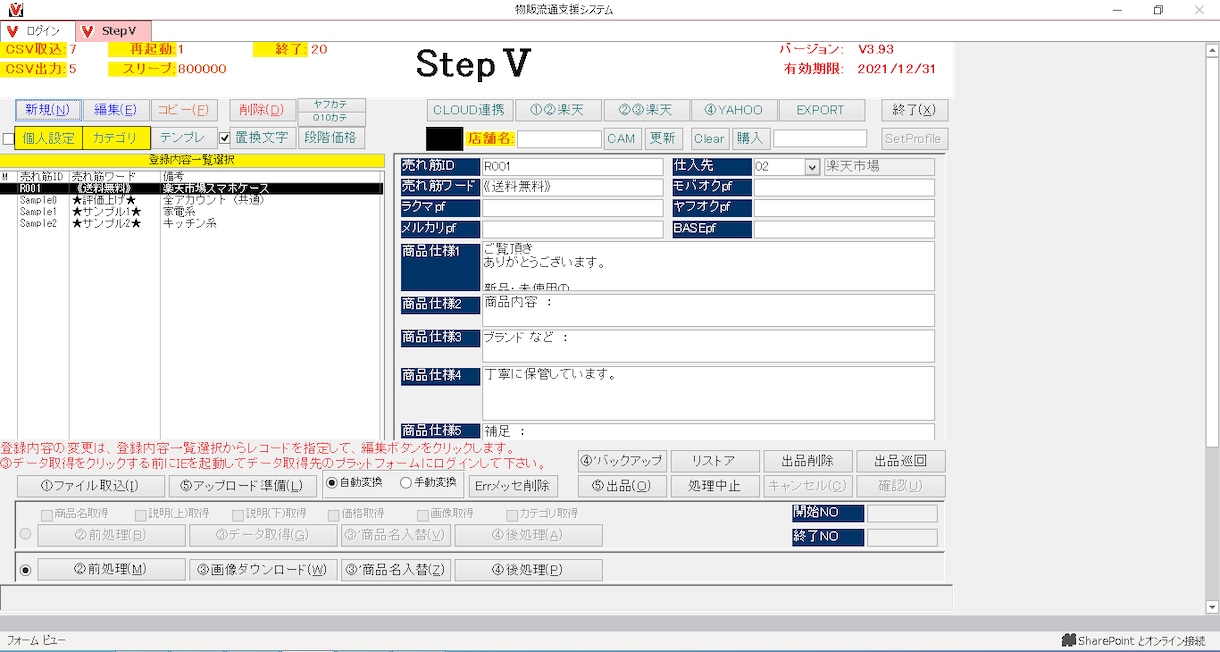
Task: Open the テンプレ button
Action: 183,138
